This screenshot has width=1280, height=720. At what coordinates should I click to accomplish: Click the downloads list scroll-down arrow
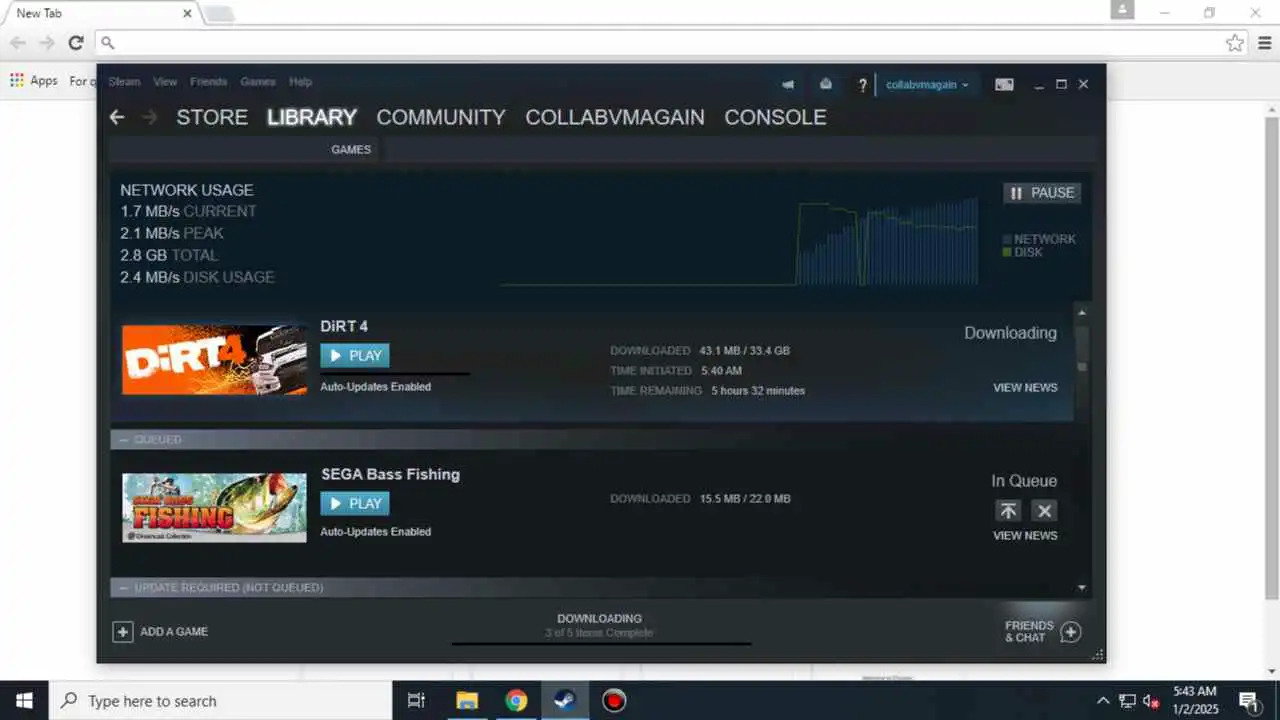point(1082,588)
